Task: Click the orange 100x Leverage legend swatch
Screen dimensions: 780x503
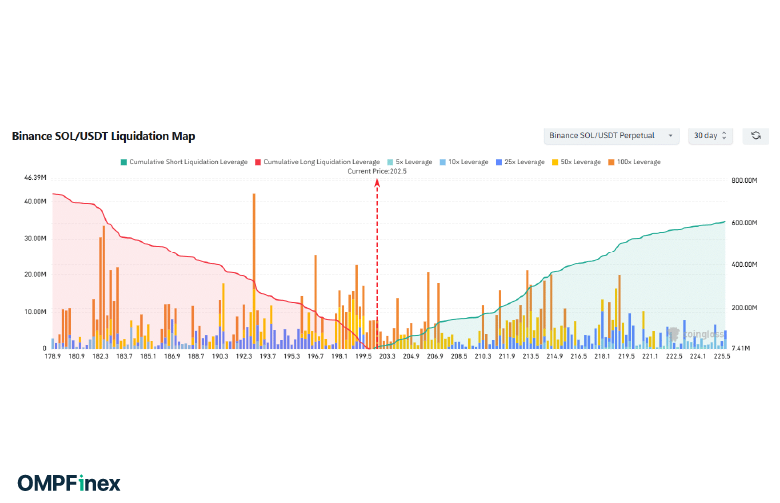Action: 611,162
